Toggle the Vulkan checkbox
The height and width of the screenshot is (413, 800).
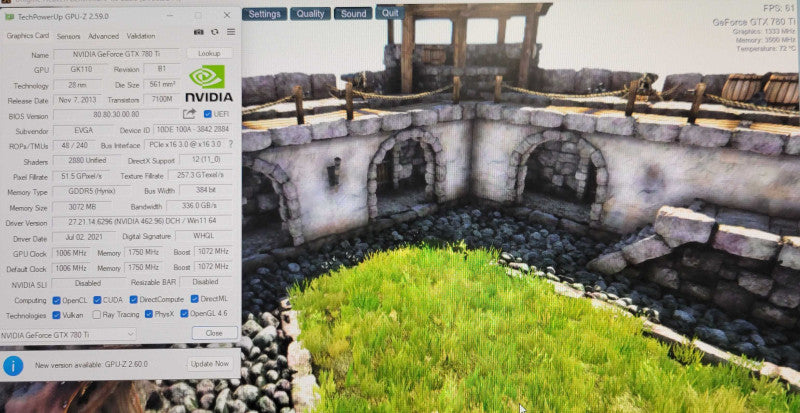(x=56, y=315)
